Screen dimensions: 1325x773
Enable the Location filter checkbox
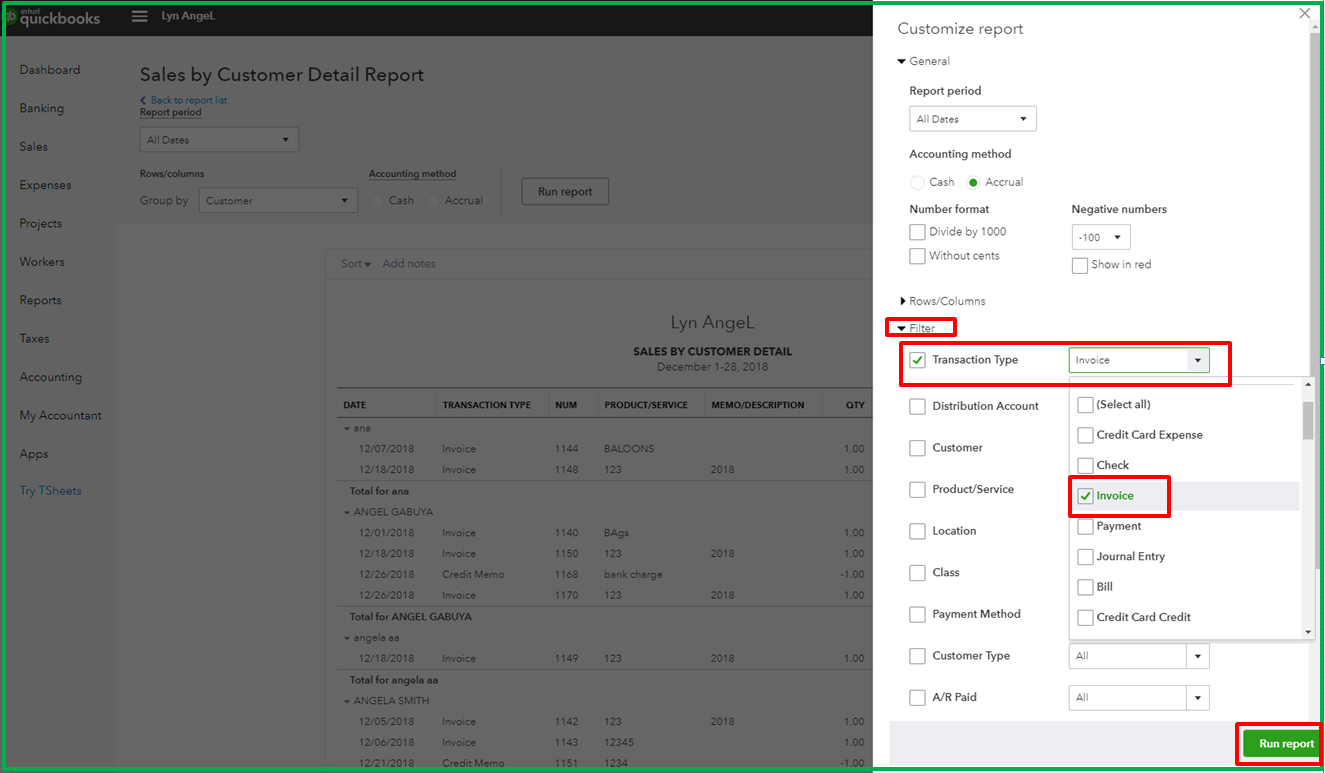[x=917, y=531]
